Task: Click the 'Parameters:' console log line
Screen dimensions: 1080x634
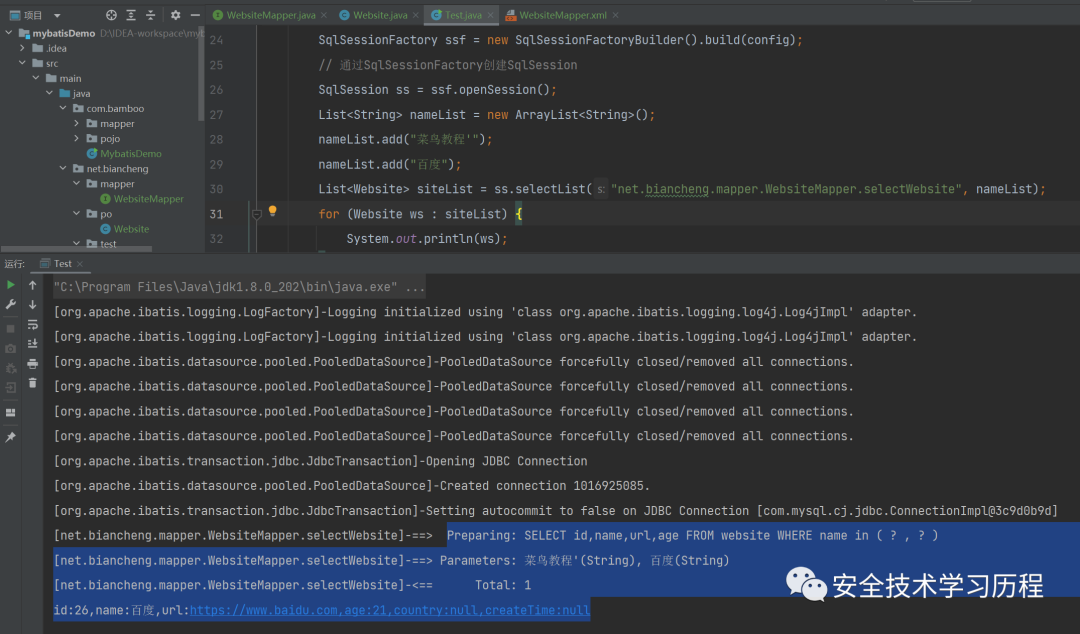Action: tap(391, 561)
